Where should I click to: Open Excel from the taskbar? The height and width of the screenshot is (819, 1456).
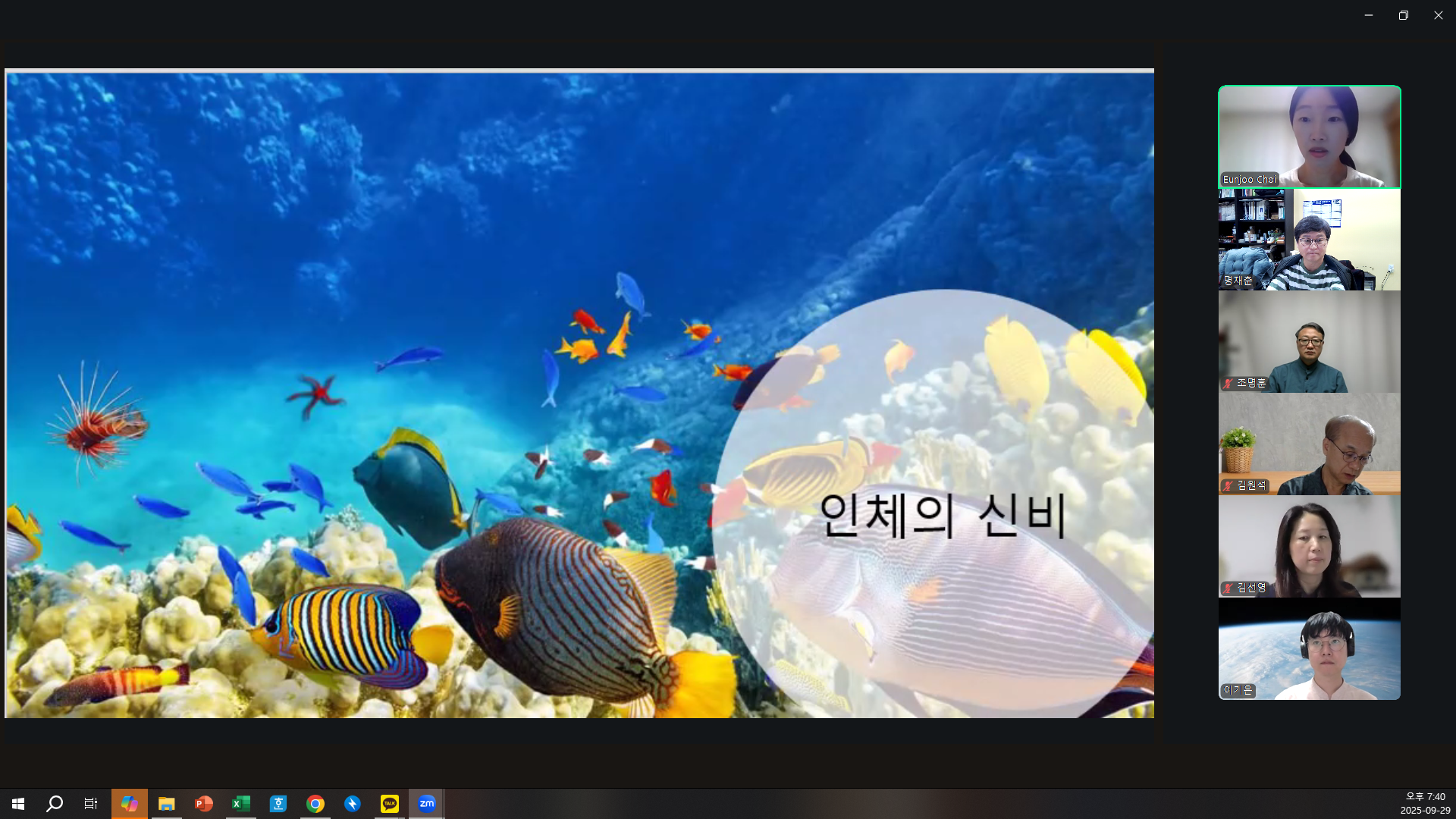point(241,804)
